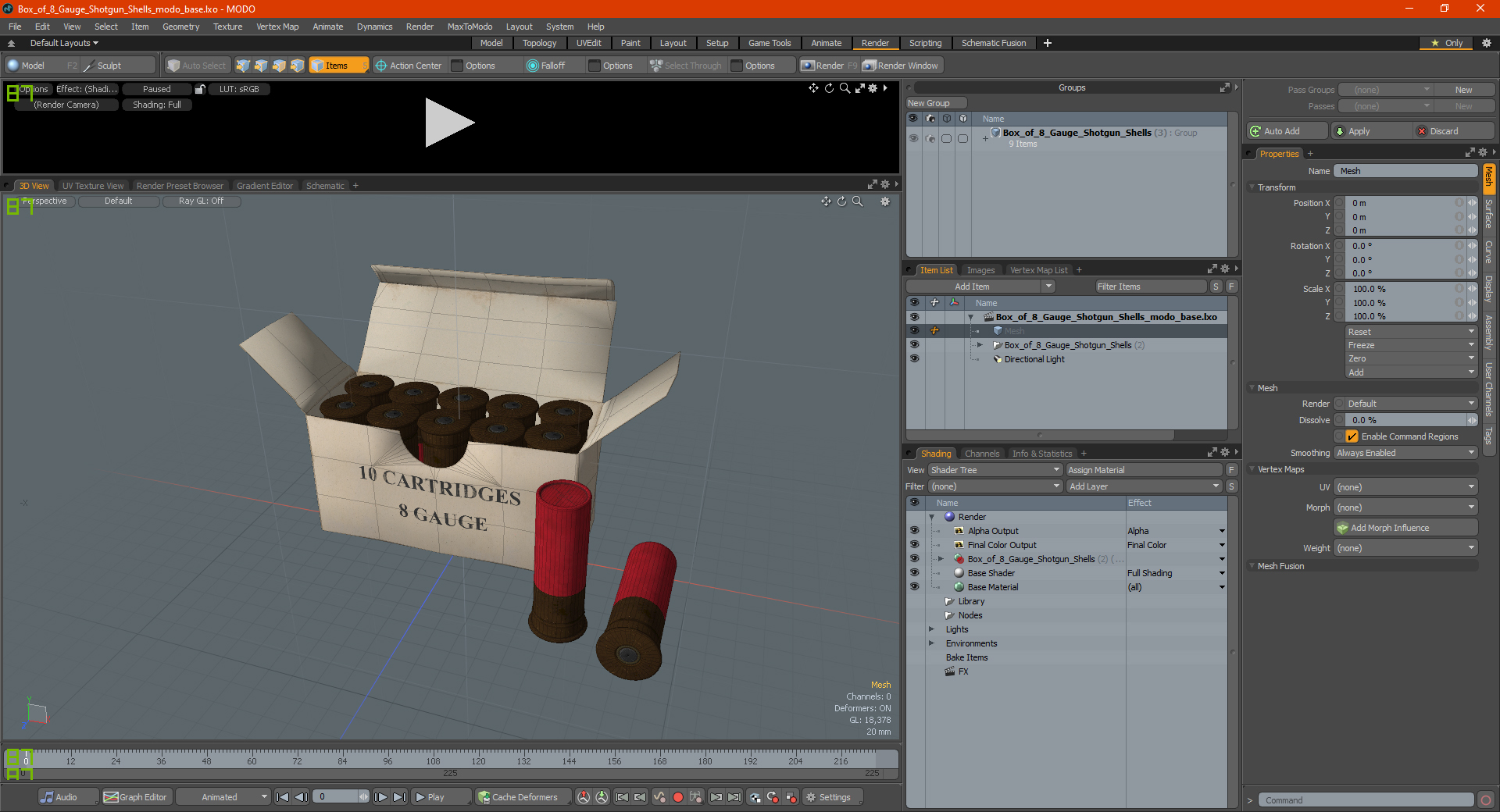Open the Render Default dropdown in Mesh properties
Viewport: 1500px width, 812px height.
(1405, 404)
